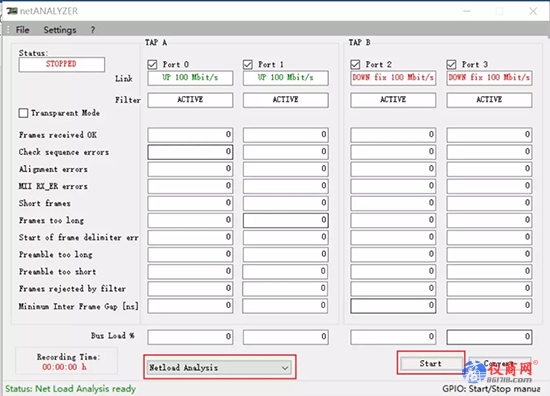Open the File menu
This screenshot has height=396, width=550.
22,30
